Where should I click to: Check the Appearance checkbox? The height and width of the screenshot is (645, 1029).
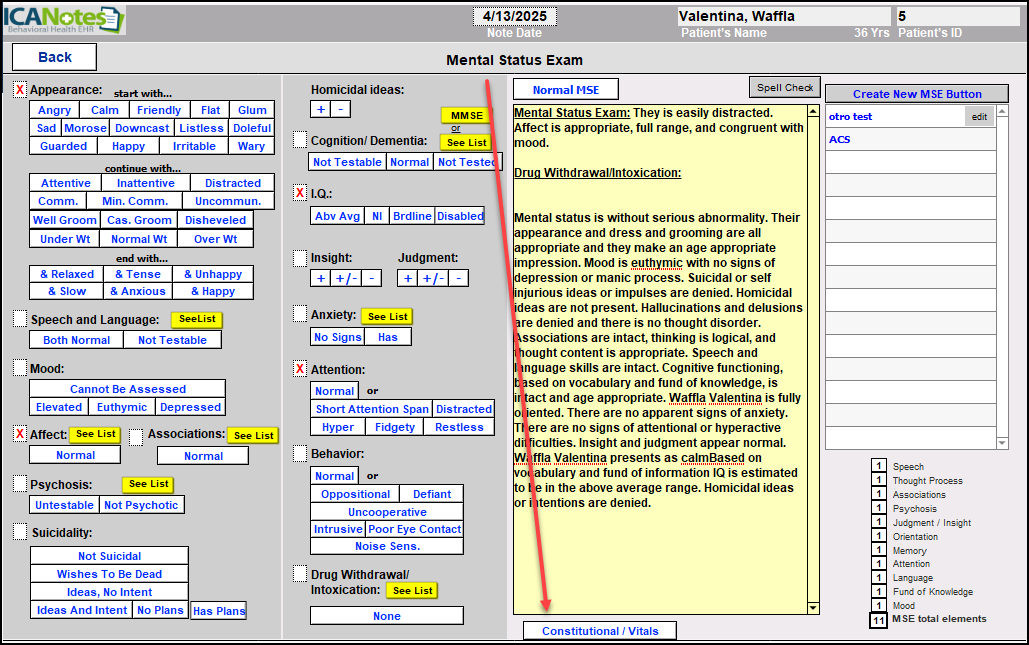[20, 90]
